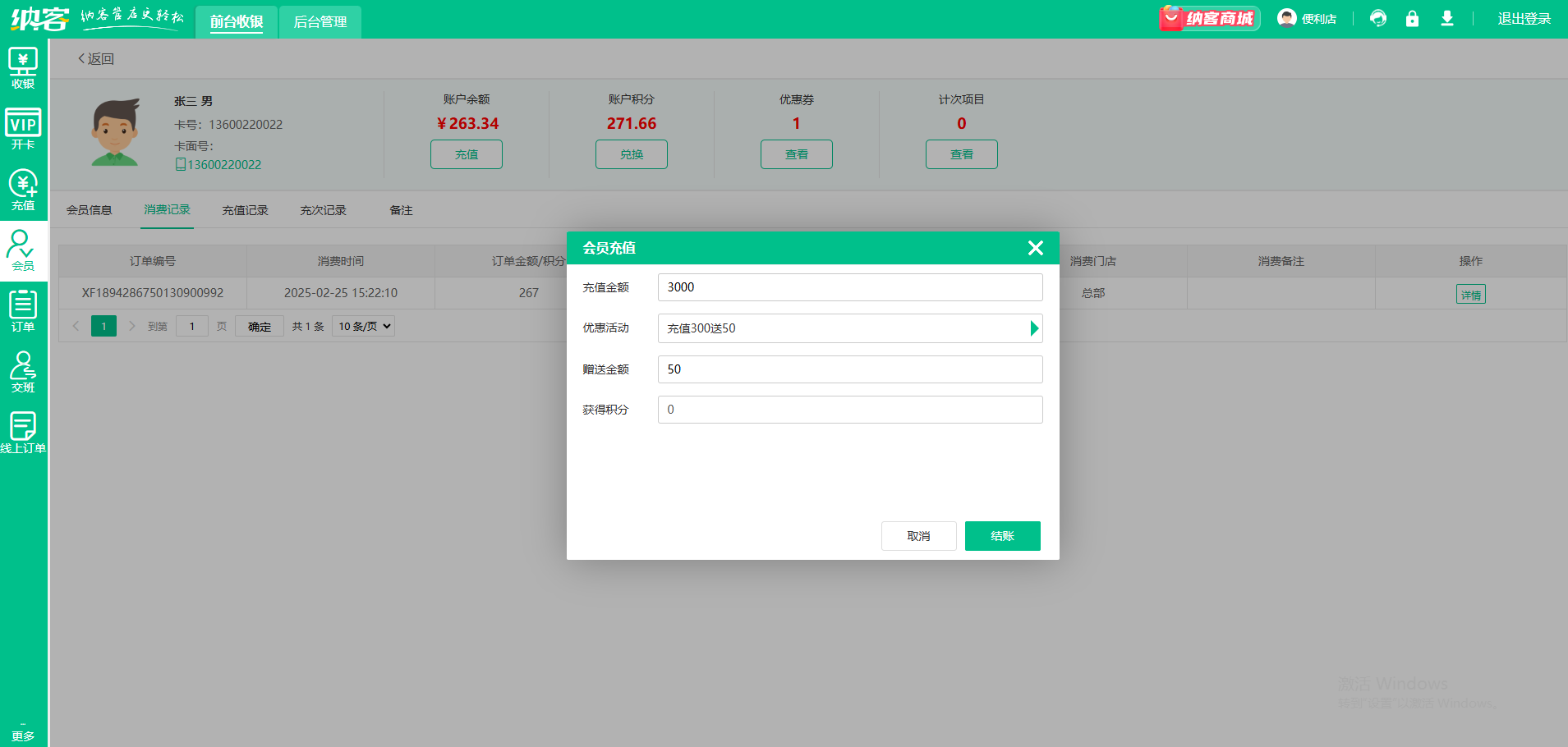Expand the 优惠活动 promotion dropdown arrow
1568x747 pixels.
click(x=1034, y=328)
